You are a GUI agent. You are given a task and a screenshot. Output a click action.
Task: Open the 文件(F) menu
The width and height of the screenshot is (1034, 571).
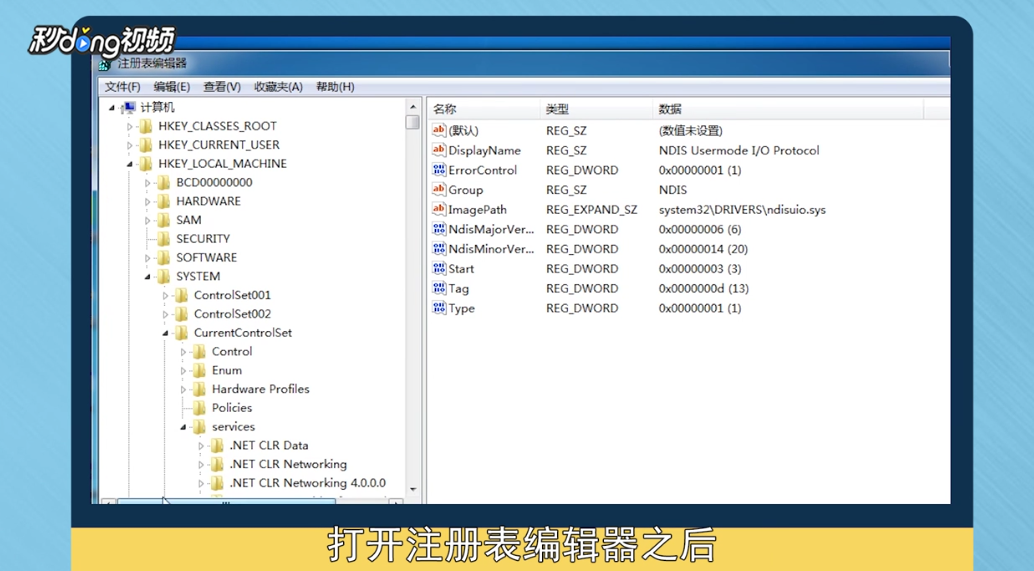pos(123,87)
